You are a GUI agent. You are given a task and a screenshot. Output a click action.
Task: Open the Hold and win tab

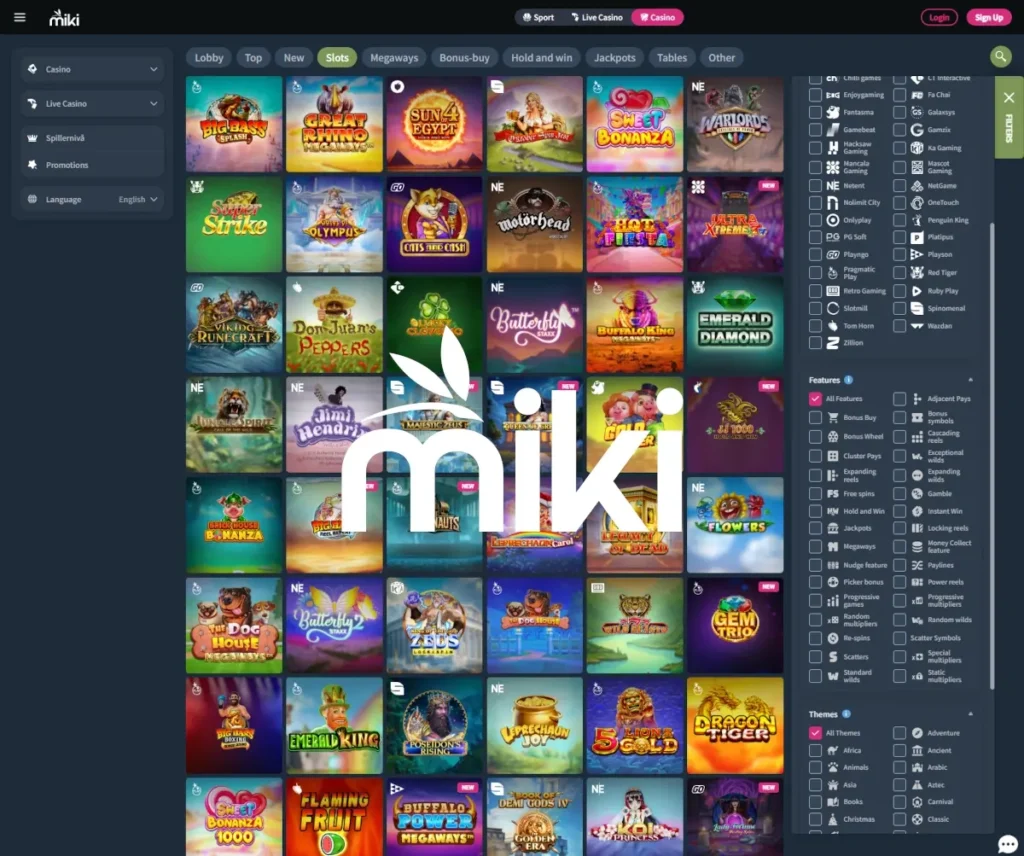point(541,57)
